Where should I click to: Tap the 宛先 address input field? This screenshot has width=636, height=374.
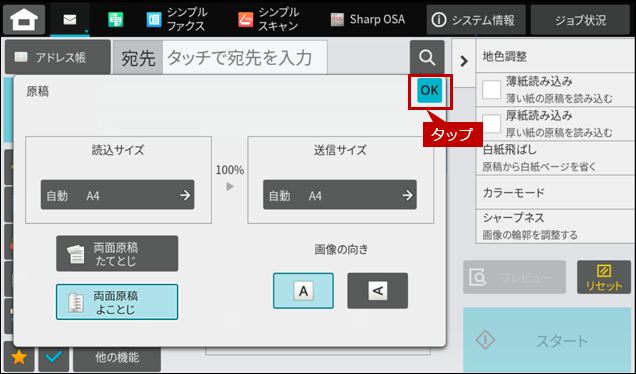[245, 58]
